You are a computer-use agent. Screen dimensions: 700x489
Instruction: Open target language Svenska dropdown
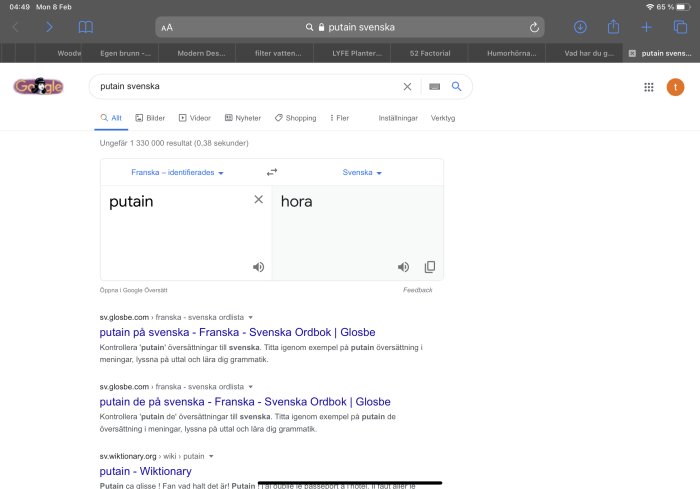362,172
